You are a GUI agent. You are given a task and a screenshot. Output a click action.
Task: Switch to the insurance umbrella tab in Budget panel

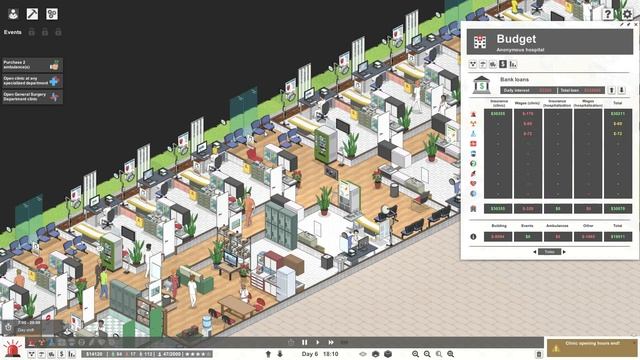(x=483, y=64)
